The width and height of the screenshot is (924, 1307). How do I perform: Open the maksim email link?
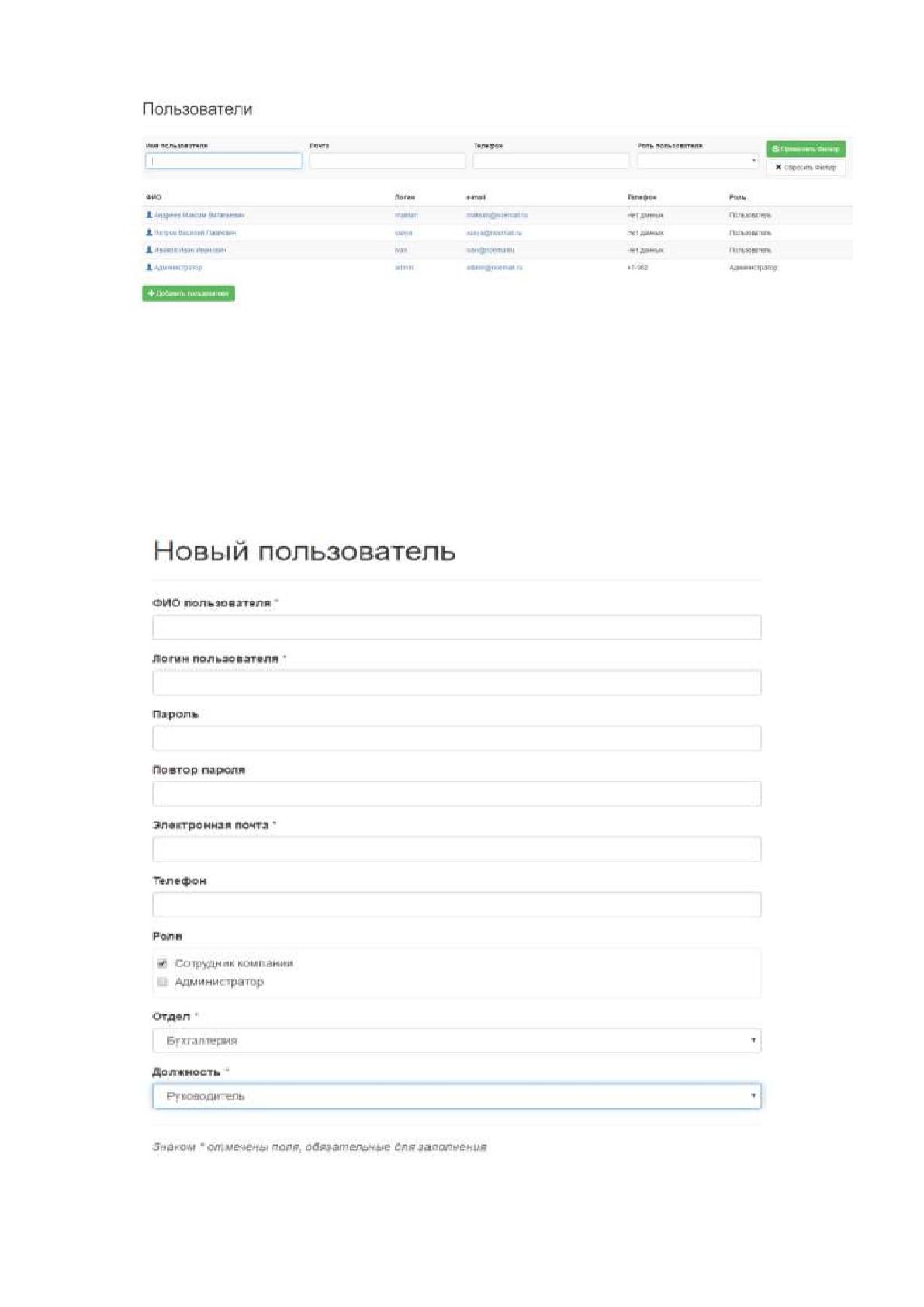pyautogui.click(x=497, y=215)
